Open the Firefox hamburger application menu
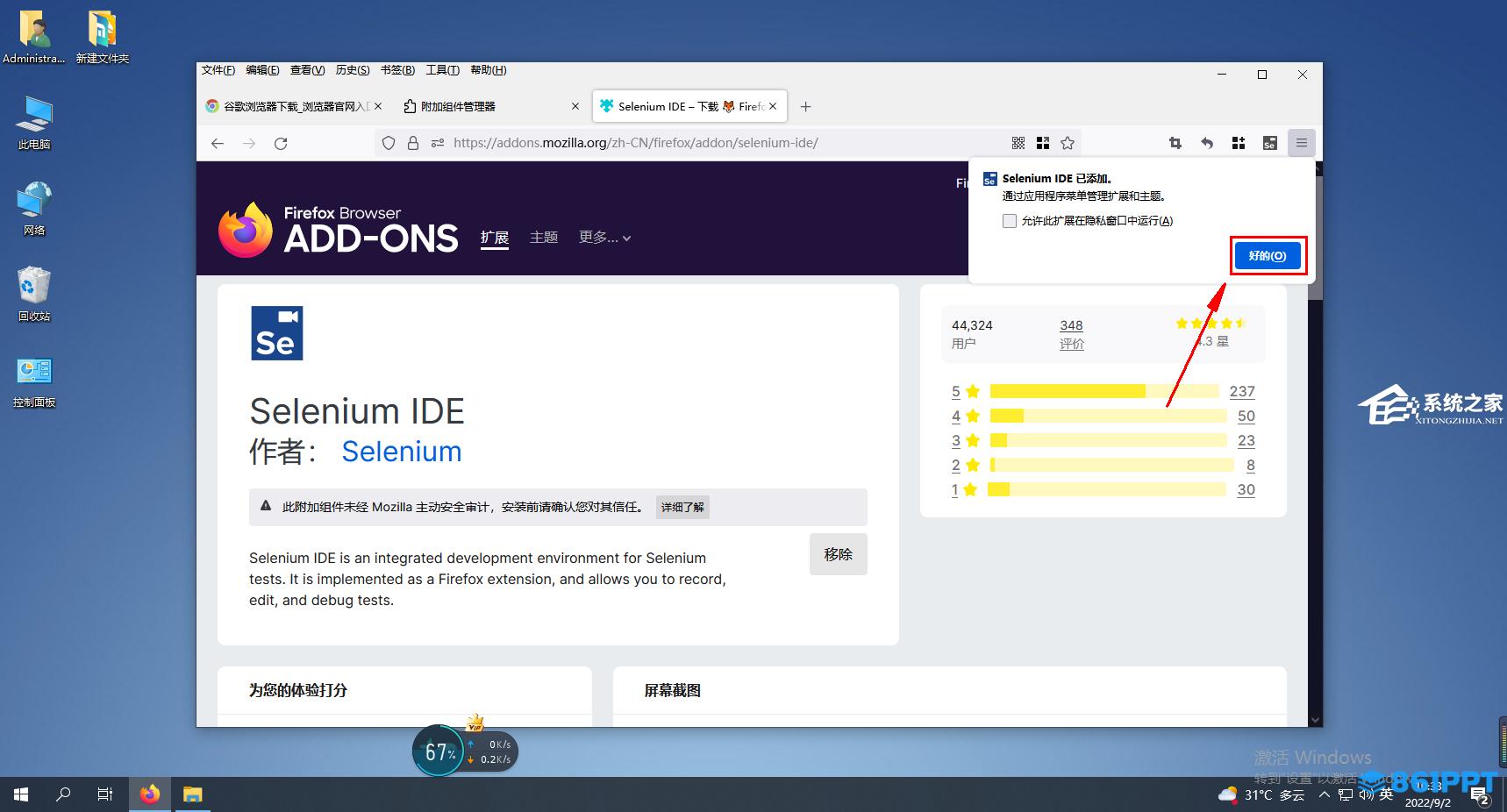Screen dimensions: 1507x812 (x=1302, y=143)
